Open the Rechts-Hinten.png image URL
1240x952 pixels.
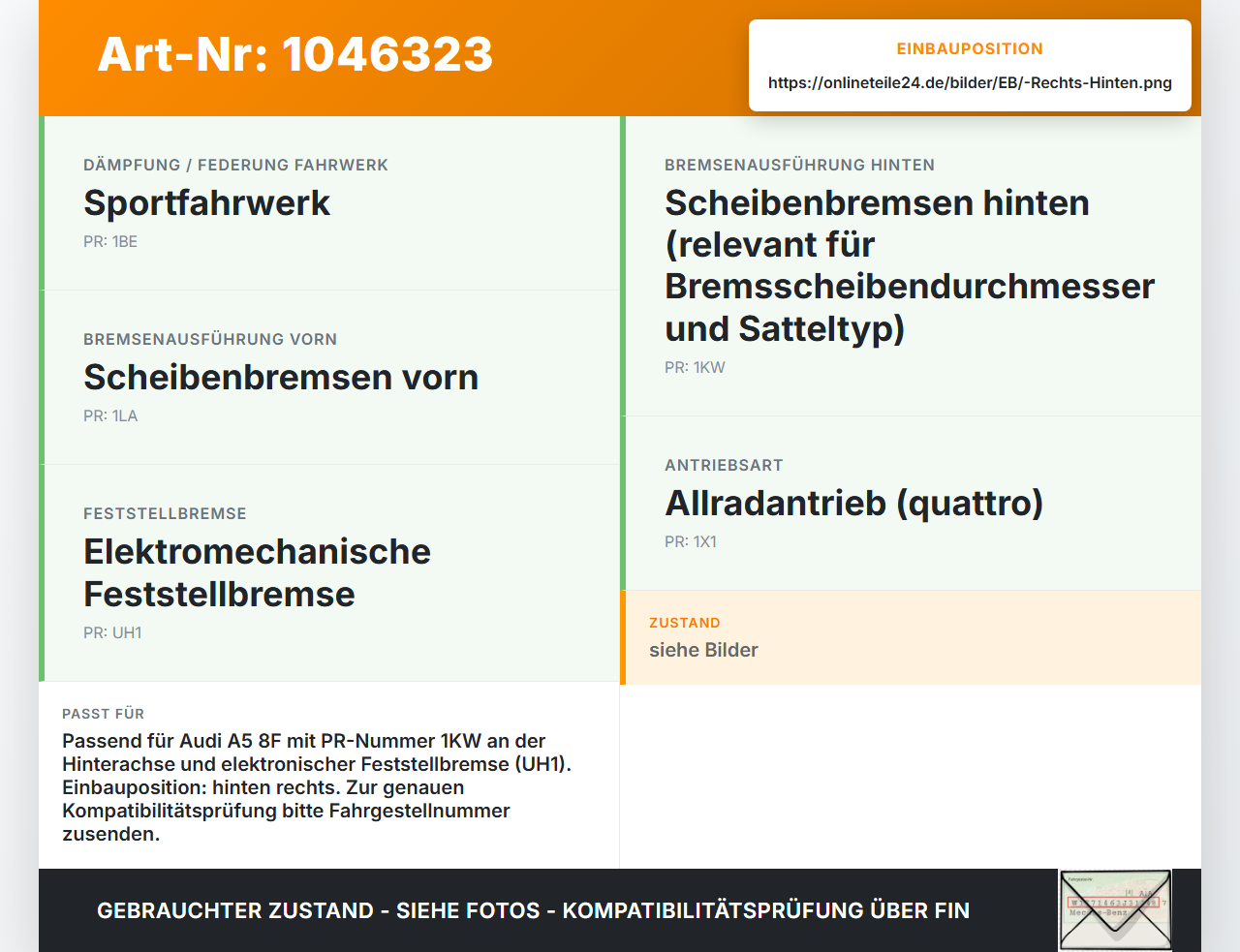tap(970, 83)
